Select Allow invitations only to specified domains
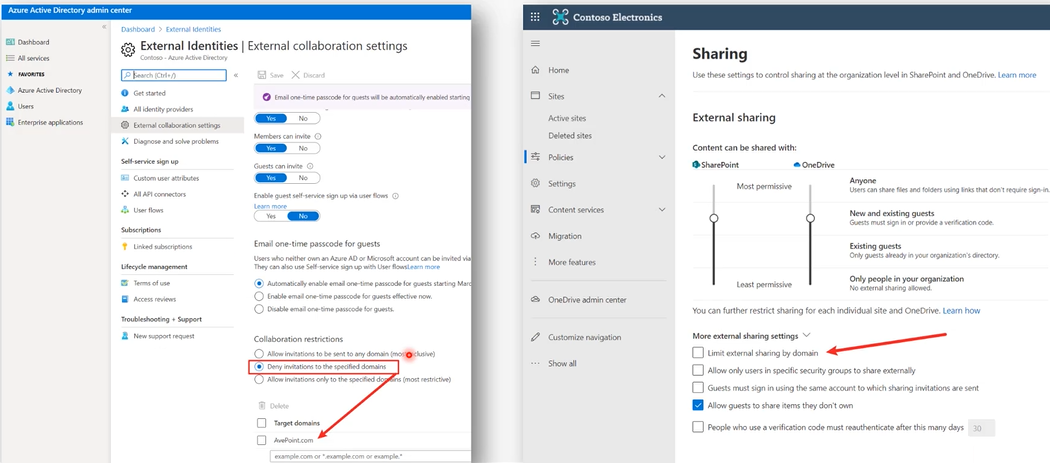This screenshot has width=1050, height=463. (259, 379)
